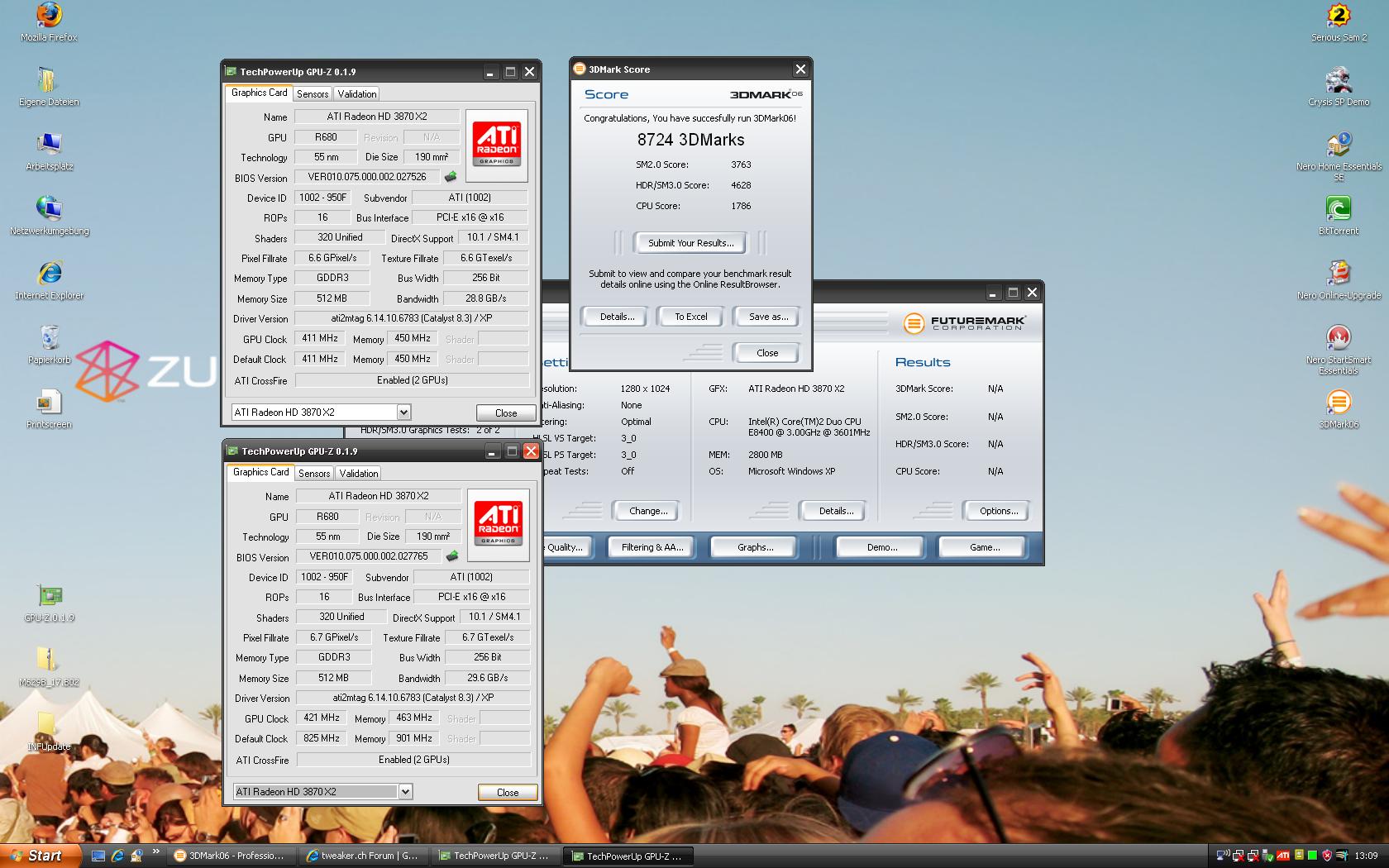This screenshot has height=868, width=1389.
Task: Expand the GPU selection dropdown in the bottom GPU-Z window
Action: pos(405,792)
